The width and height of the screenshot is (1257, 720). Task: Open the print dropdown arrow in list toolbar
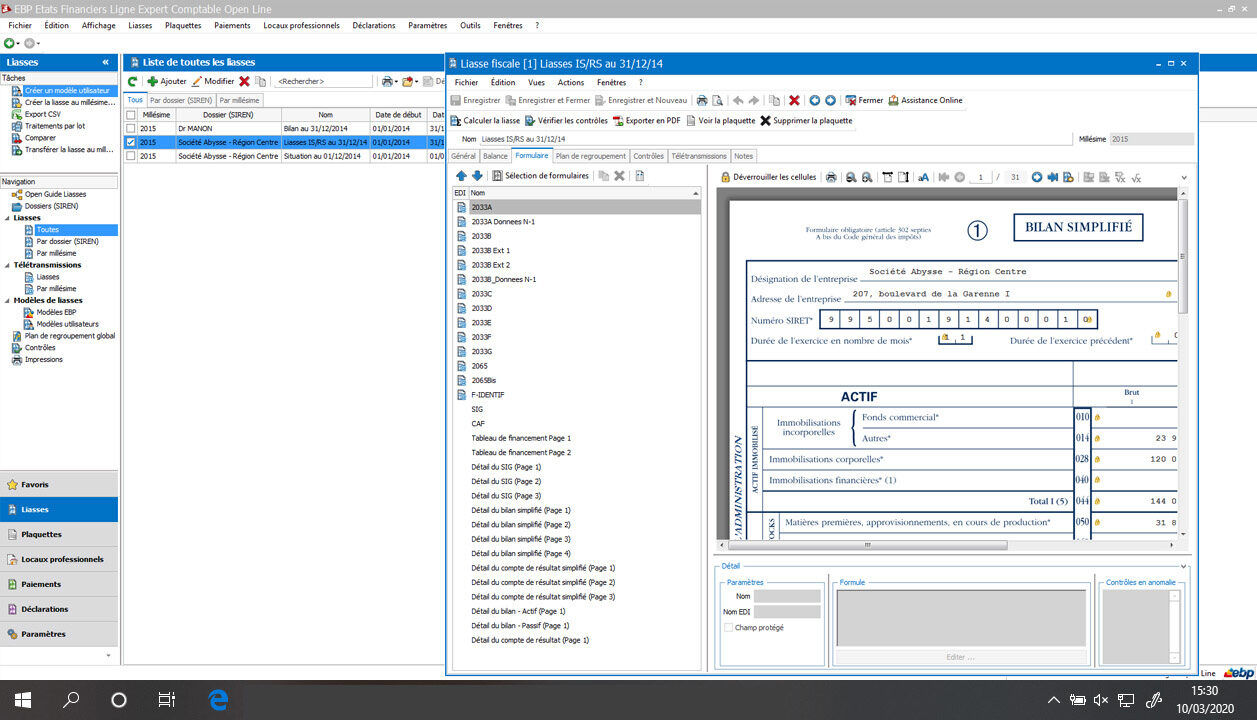coord(396,82)
